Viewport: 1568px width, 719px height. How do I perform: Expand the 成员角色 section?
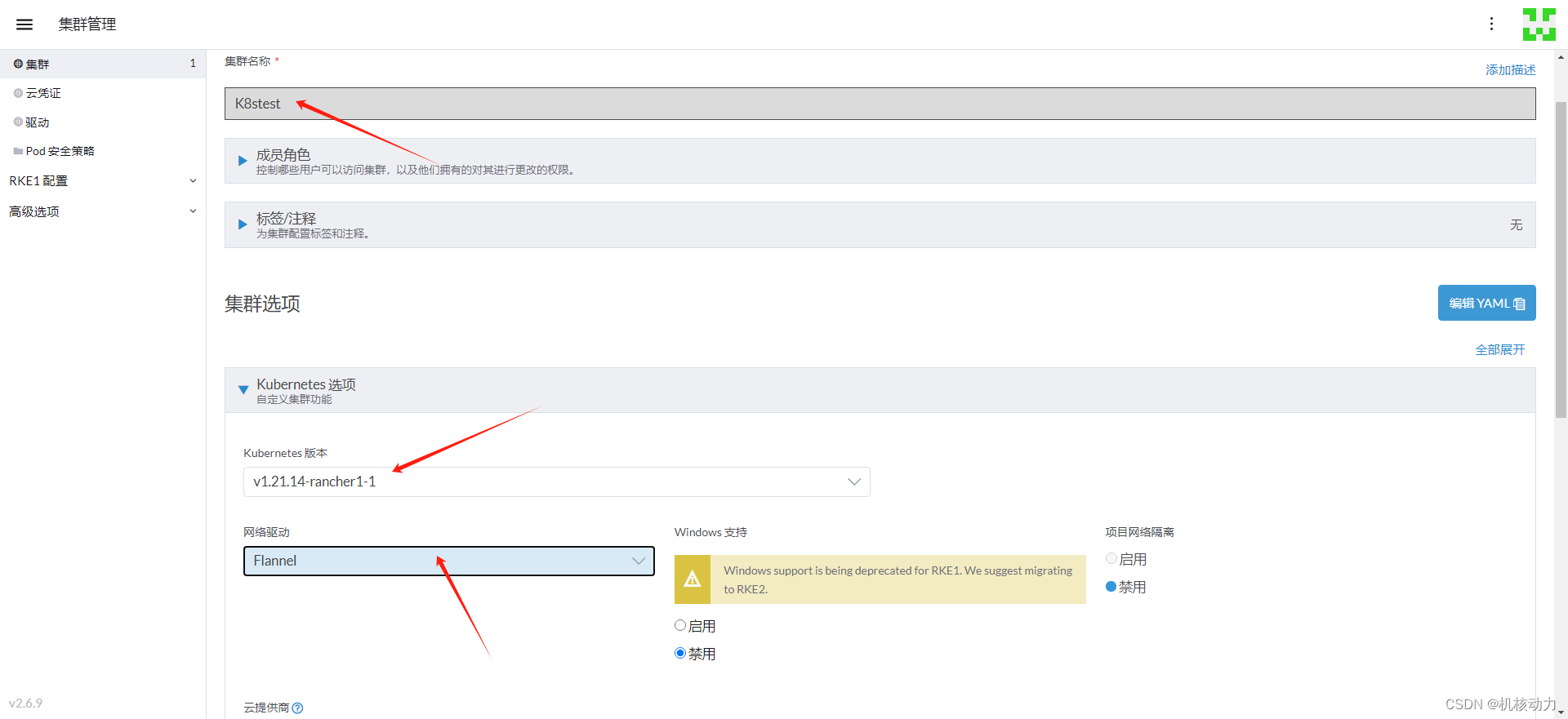click(880, 161)
